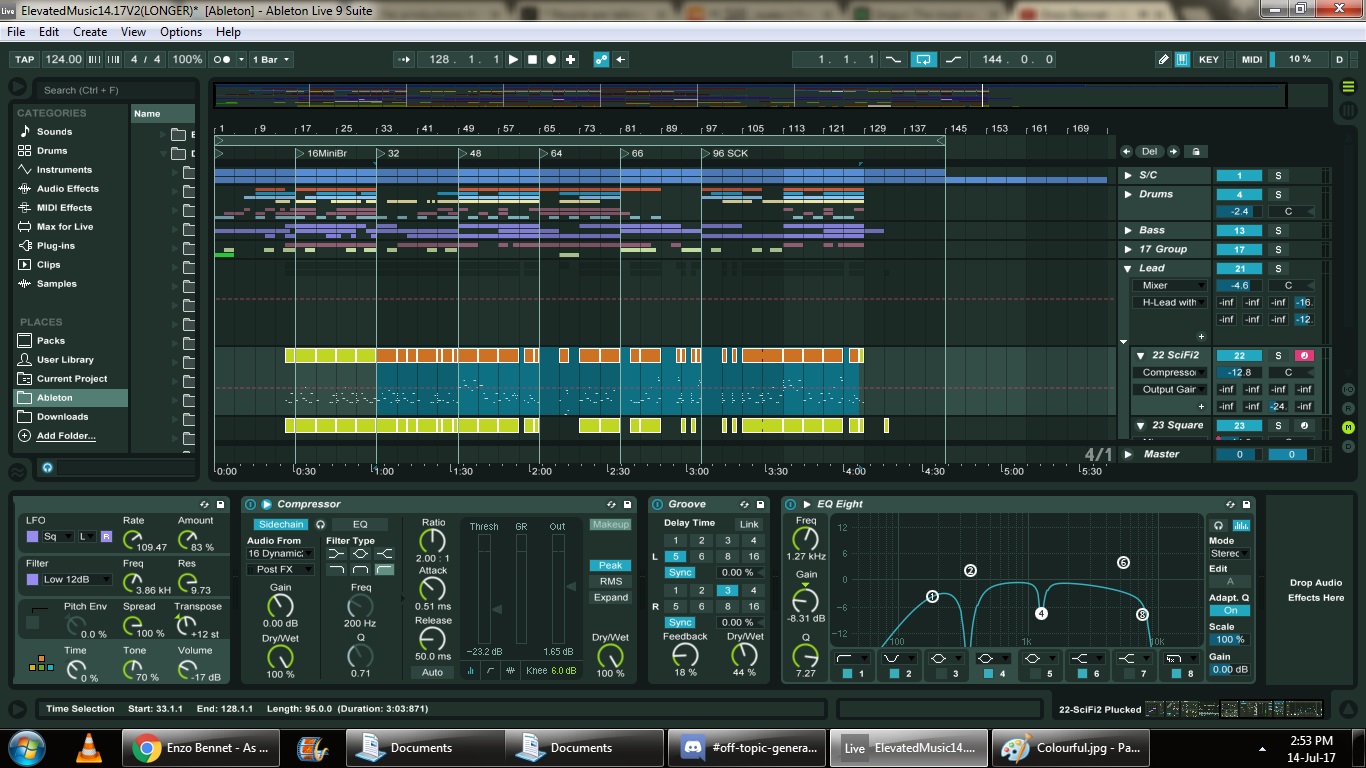Adjust the EQ Eight Freq knob
This screenshot has height=768, width=1366.
(x=805, y=540)
